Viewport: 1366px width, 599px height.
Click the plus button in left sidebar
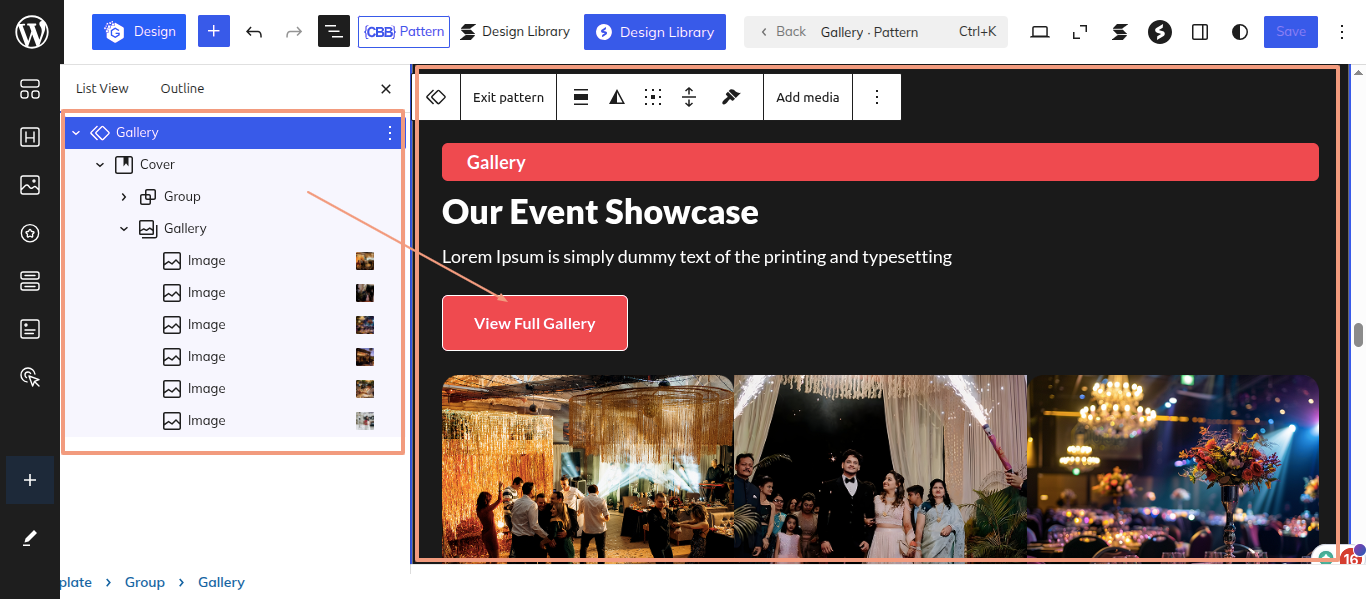30,480
